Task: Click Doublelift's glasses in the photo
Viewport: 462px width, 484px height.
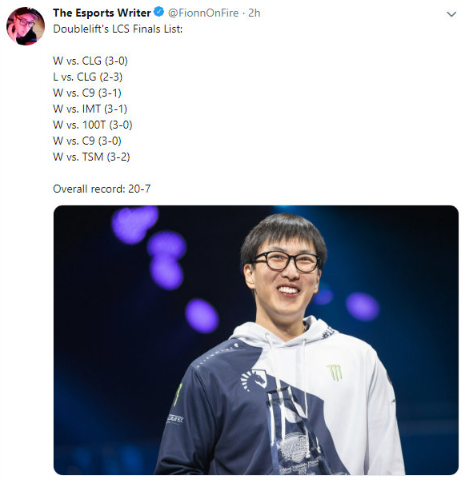Action: click(286, 261)
